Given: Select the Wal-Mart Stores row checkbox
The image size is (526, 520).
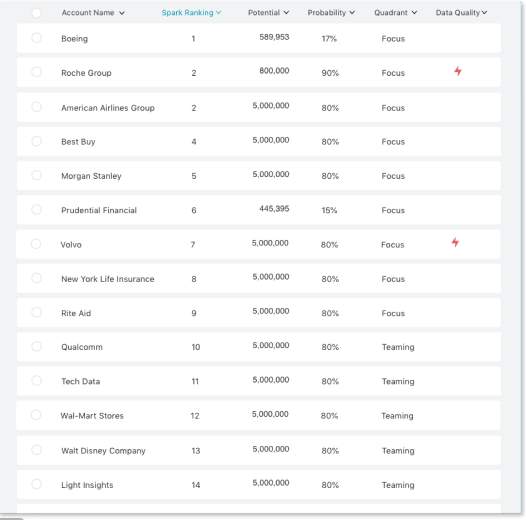Looking at the screenshot, I should click(36, 415).
